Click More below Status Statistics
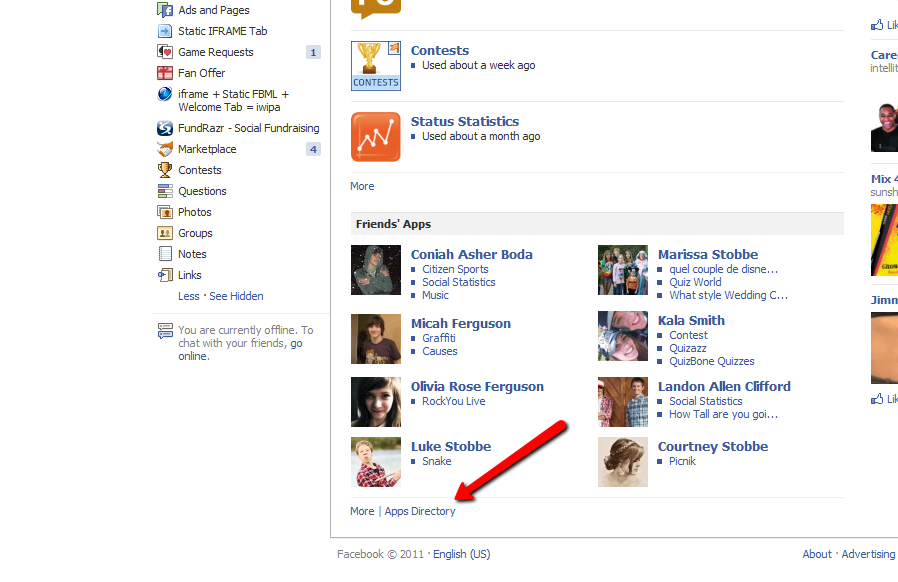Viewport: 898px width, 582px height. pos(362,186)
